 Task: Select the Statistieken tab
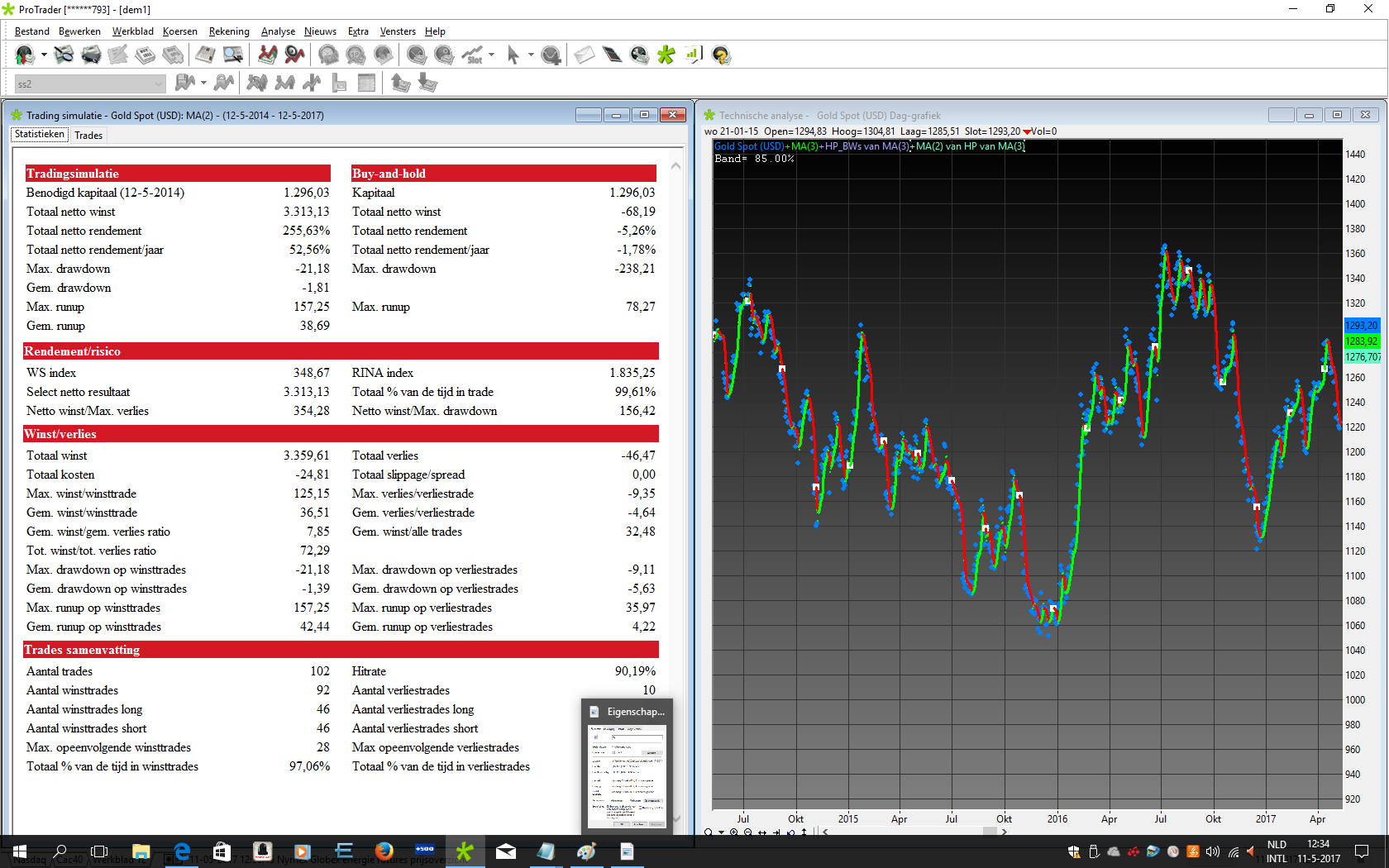click(x=40, y=134)
